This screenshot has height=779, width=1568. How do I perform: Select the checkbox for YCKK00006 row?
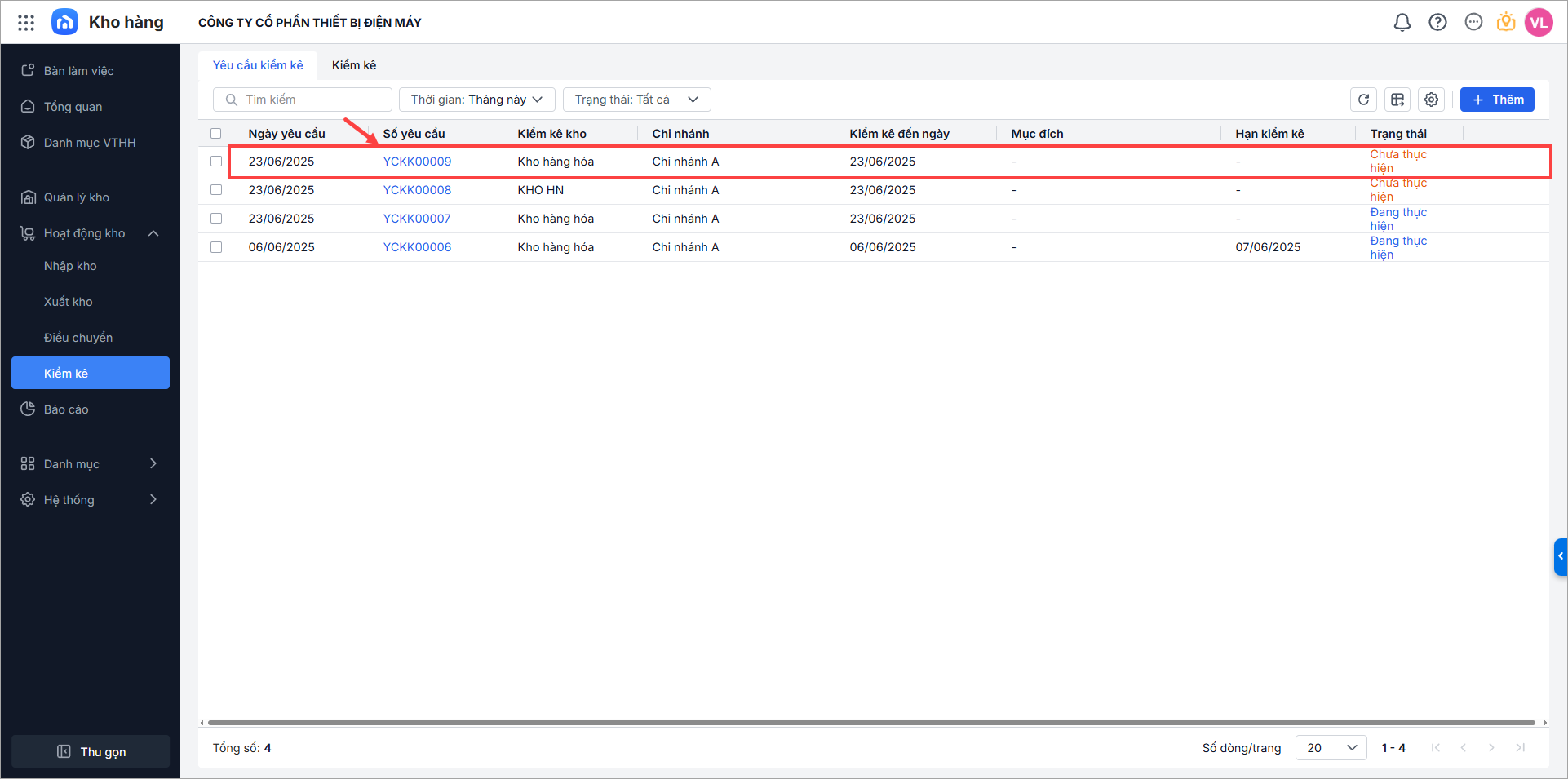(x=216, y=247)
